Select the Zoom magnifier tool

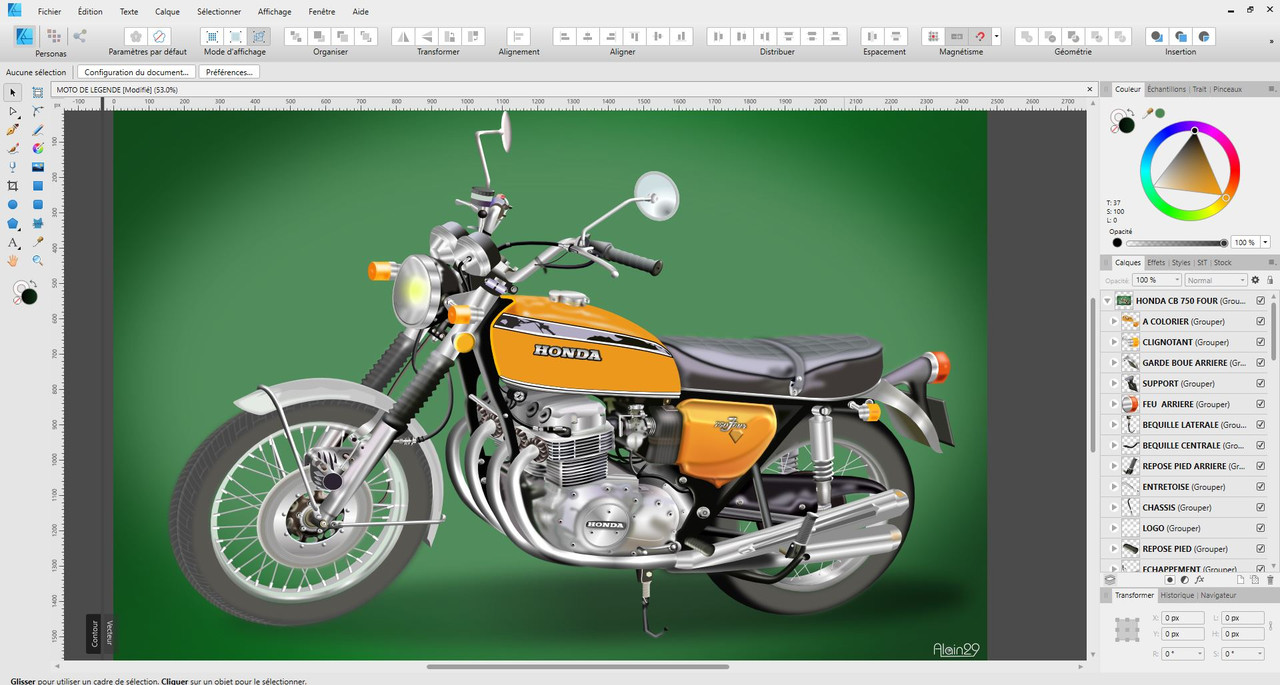click(x=38, y=260)
